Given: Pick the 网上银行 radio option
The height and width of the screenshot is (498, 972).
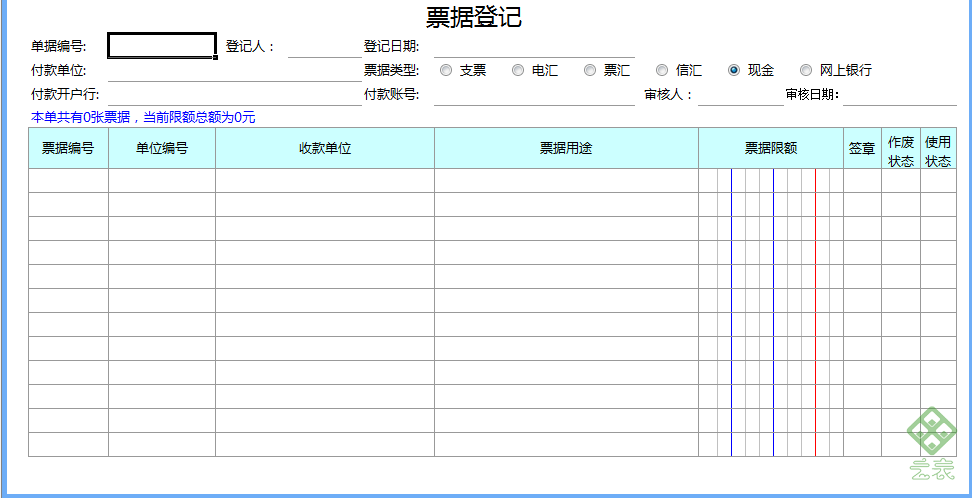Looking at the screenshot, I should point(806,71).
